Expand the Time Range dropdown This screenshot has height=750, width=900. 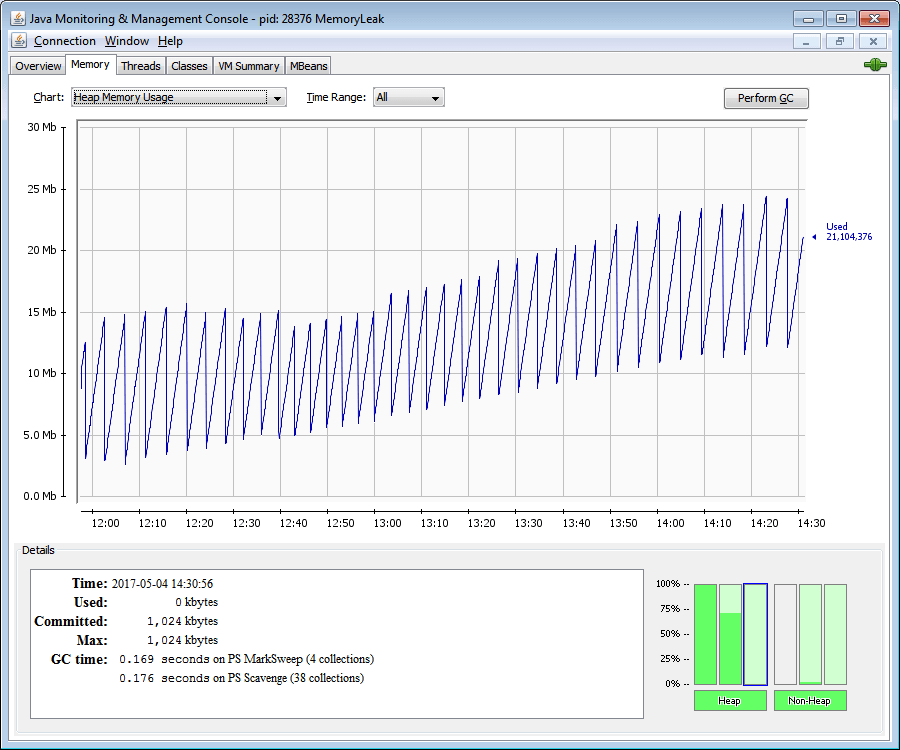click(x=408, y=97)
